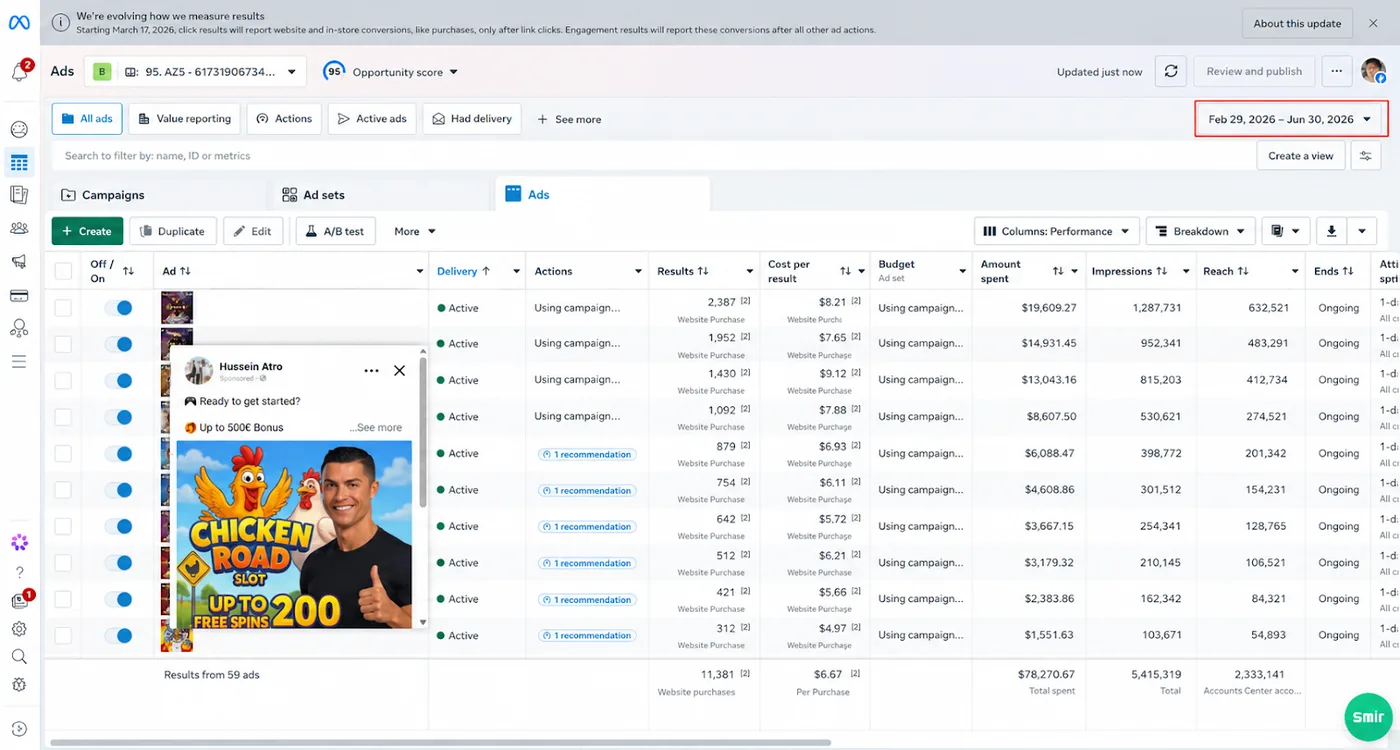The height and width of the screenshot is (750, 1400).
Task: Click the search filter input field
Action: (x=650, y=156)
